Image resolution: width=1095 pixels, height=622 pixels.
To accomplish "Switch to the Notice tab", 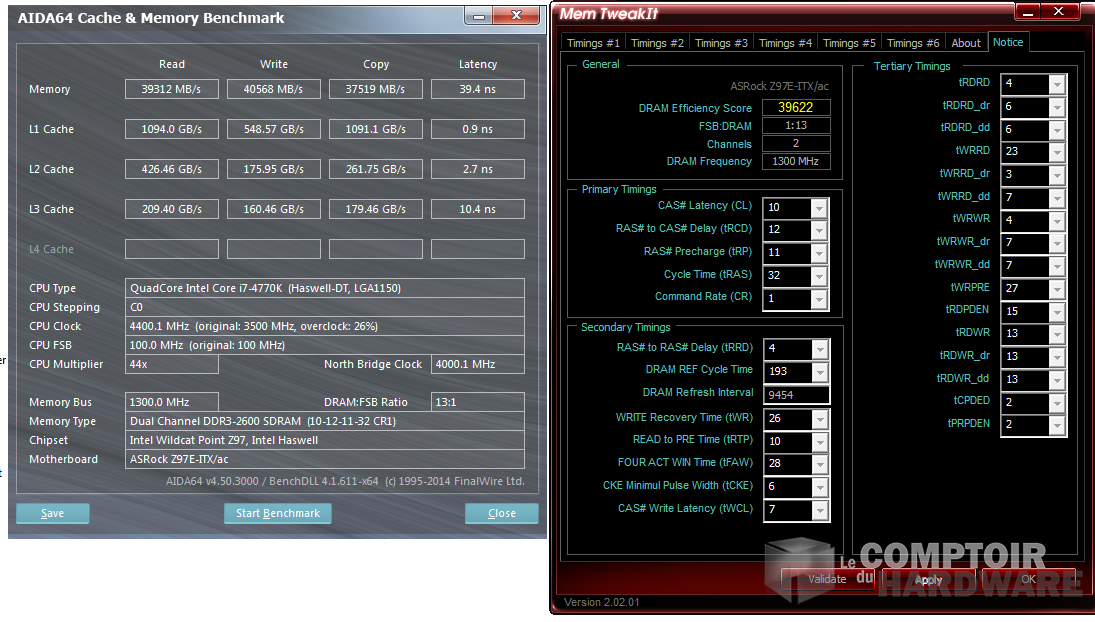I will (x=1008, y=42).
